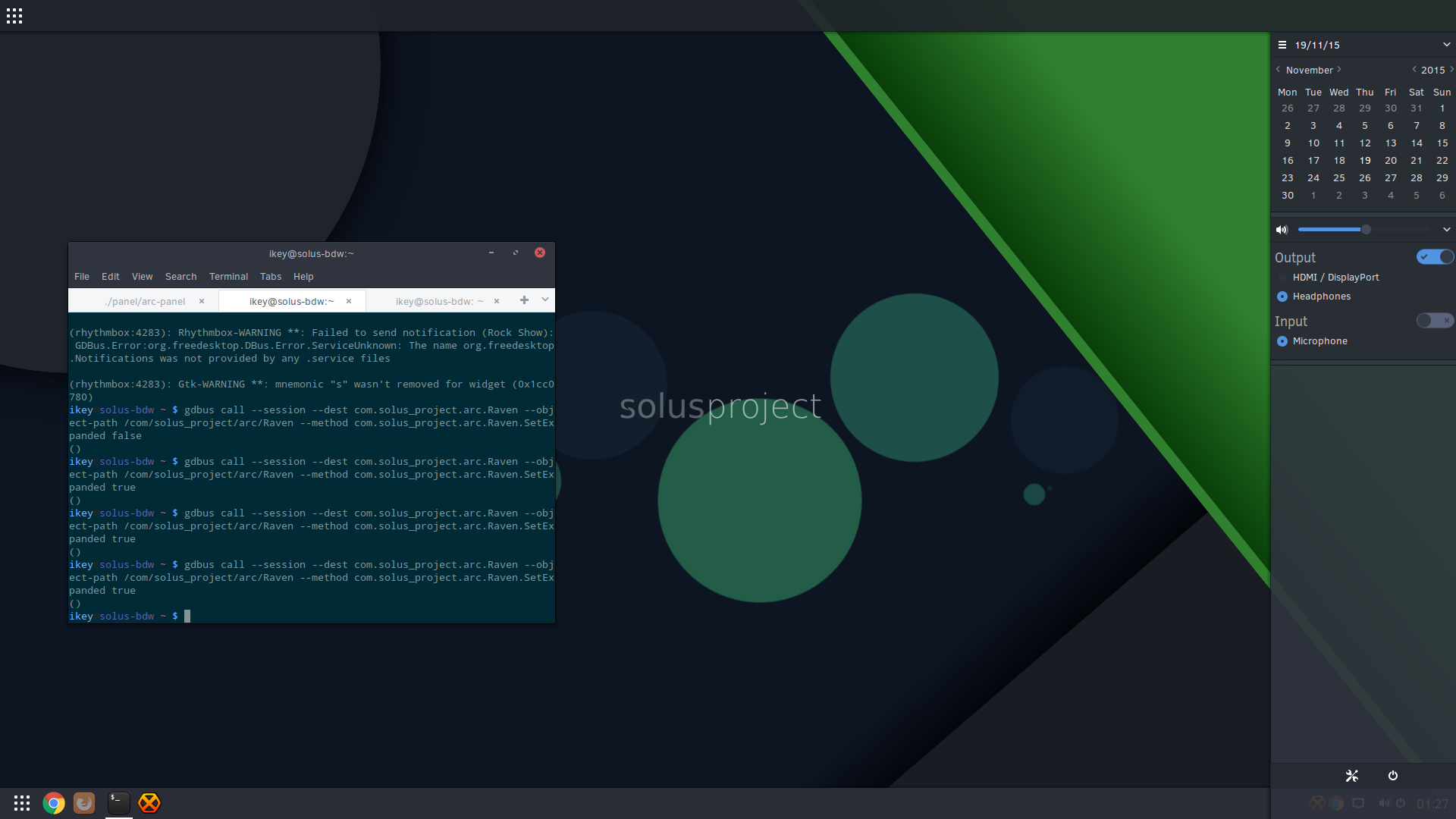Open the applications grid in top-left corner
1456x819 pixels.
(x=14, y=16)
